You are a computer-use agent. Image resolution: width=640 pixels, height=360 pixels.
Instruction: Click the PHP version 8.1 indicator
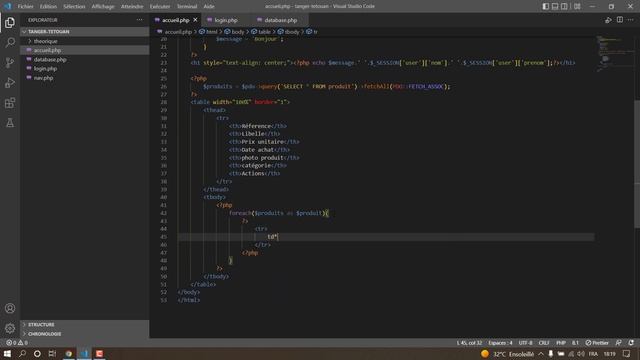click(575, 343)
